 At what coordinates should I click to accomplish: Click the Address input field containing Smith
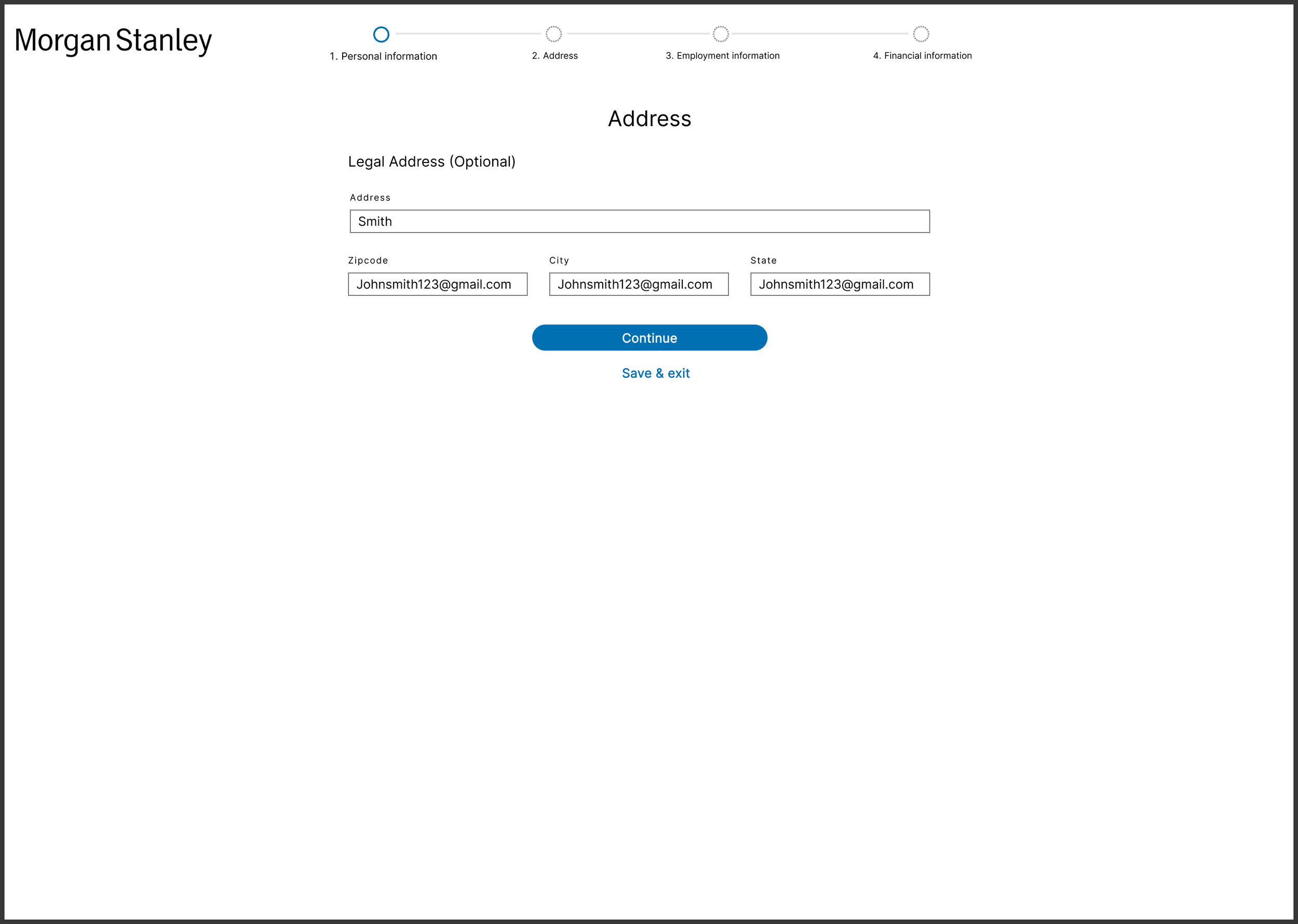639,221
